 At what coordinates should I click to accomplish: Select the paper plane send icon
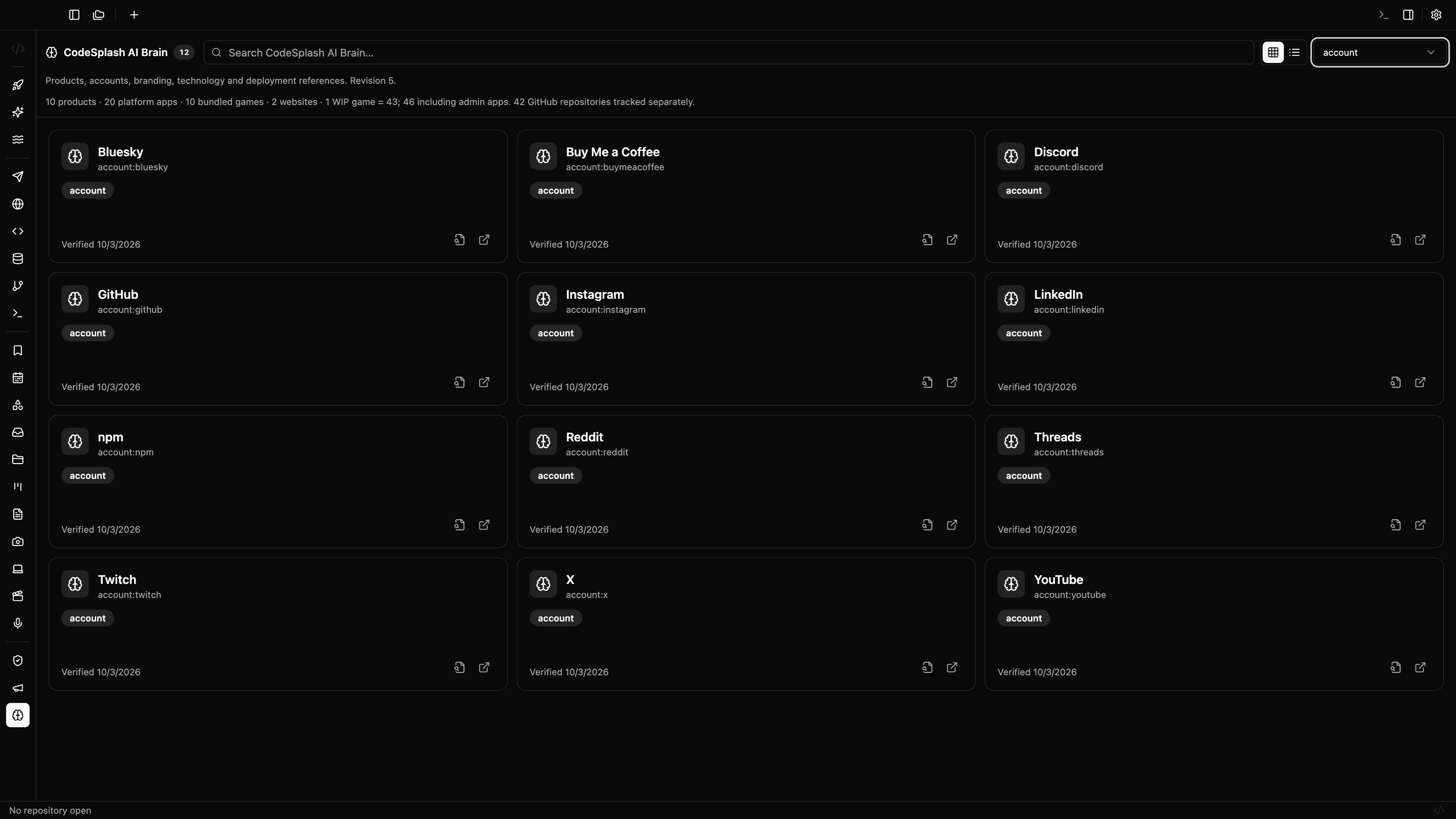17,177
